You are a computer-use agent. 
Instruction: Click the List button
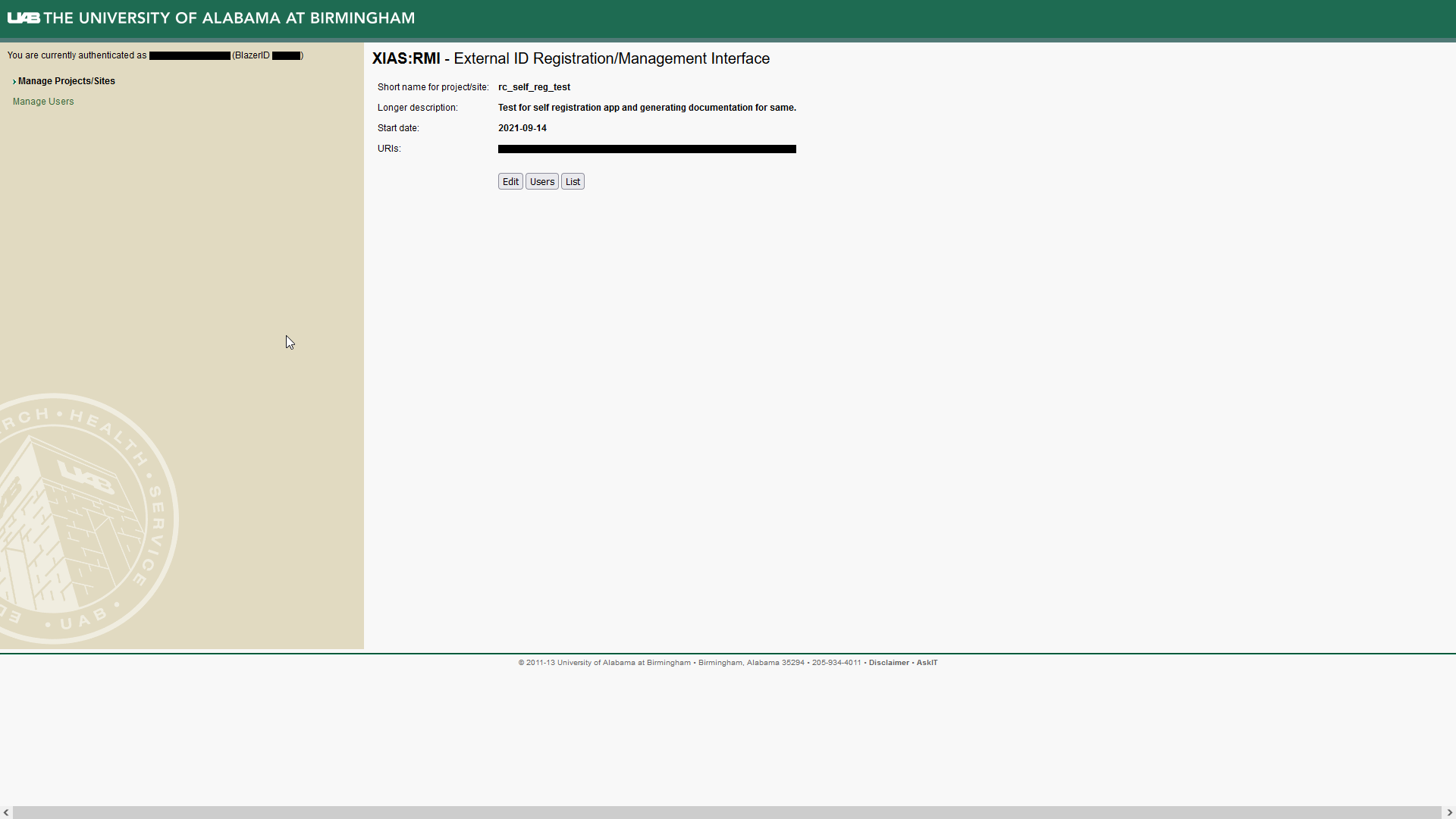click(x=573, y=181)
